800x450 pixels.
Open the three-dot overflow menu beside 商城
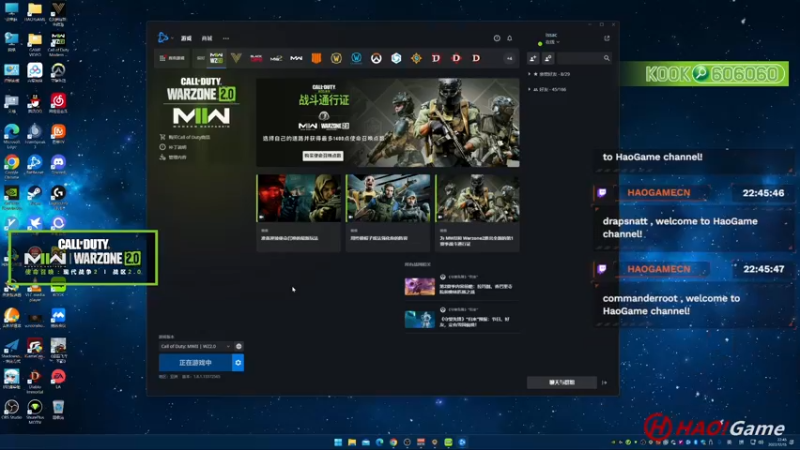(226, 38)
